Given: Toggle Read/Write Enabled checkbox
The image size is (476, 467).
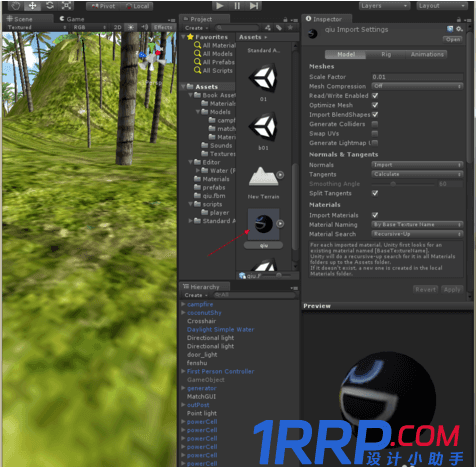Looking at the screenshot, I should (375, 96).
